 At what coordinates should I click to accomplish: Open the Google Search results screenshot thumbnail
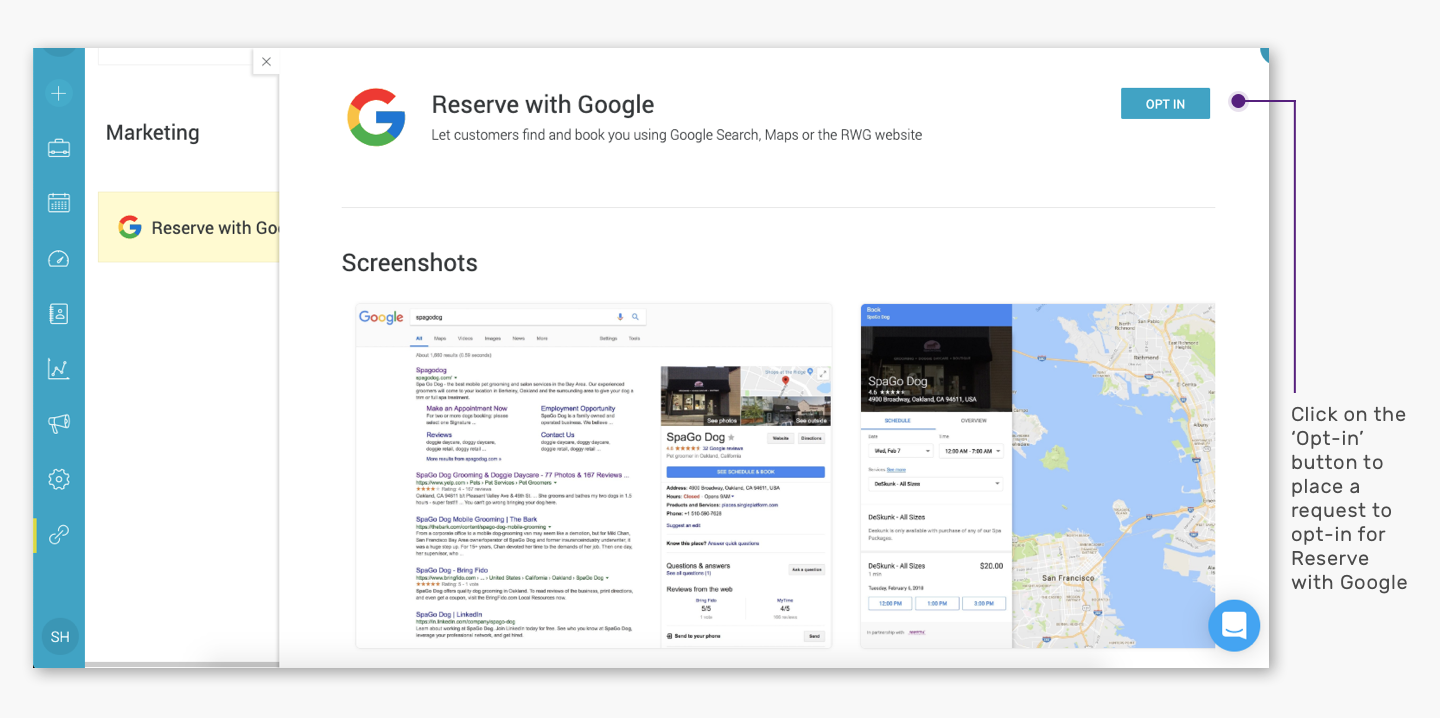pyautogui.click(x=594, y=476)
